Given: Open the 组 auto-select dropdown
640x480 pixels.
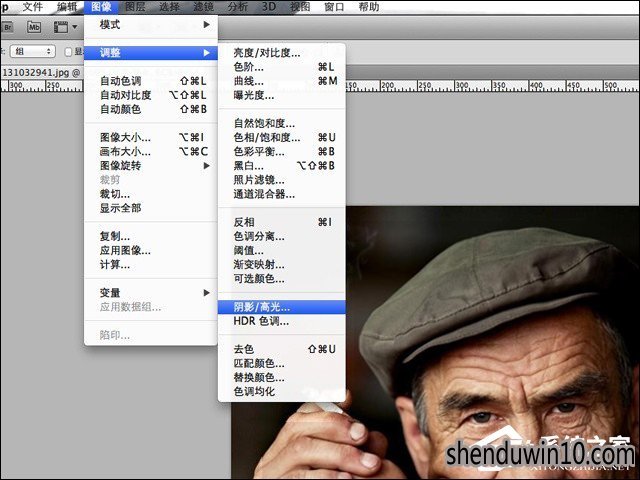Looking at the screenshot, I should coord(33,51).
